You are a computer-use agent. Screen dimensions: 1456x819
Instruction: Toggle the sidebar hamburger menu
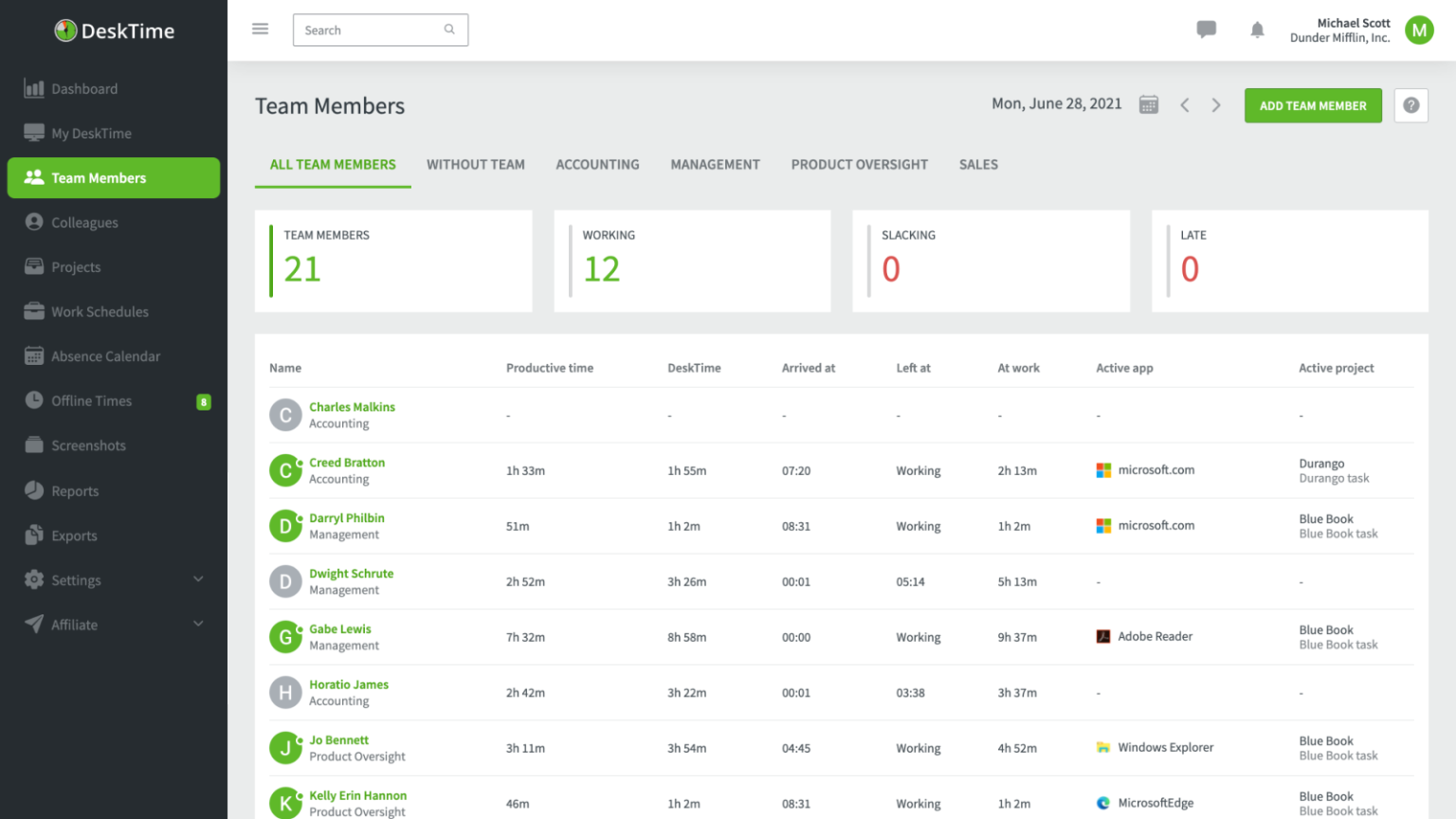(260, 28)
